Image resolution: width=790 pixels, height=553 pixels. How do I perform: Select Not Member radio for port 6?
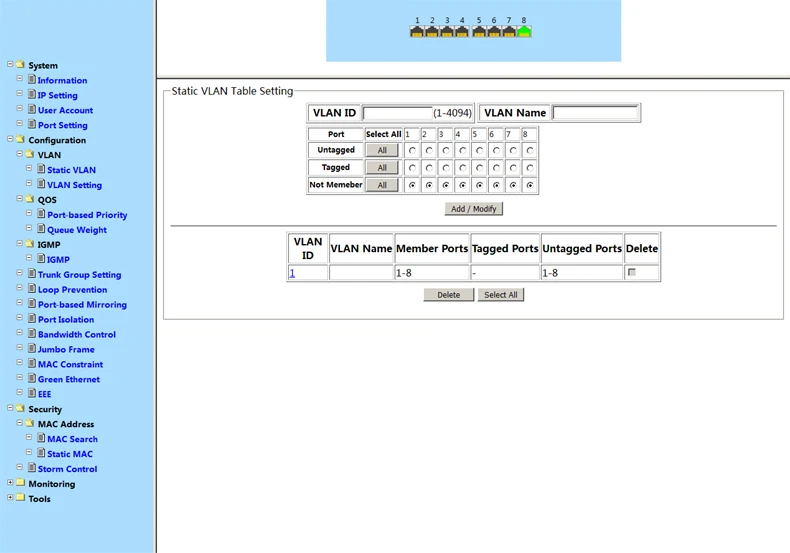tap(496, 185)
